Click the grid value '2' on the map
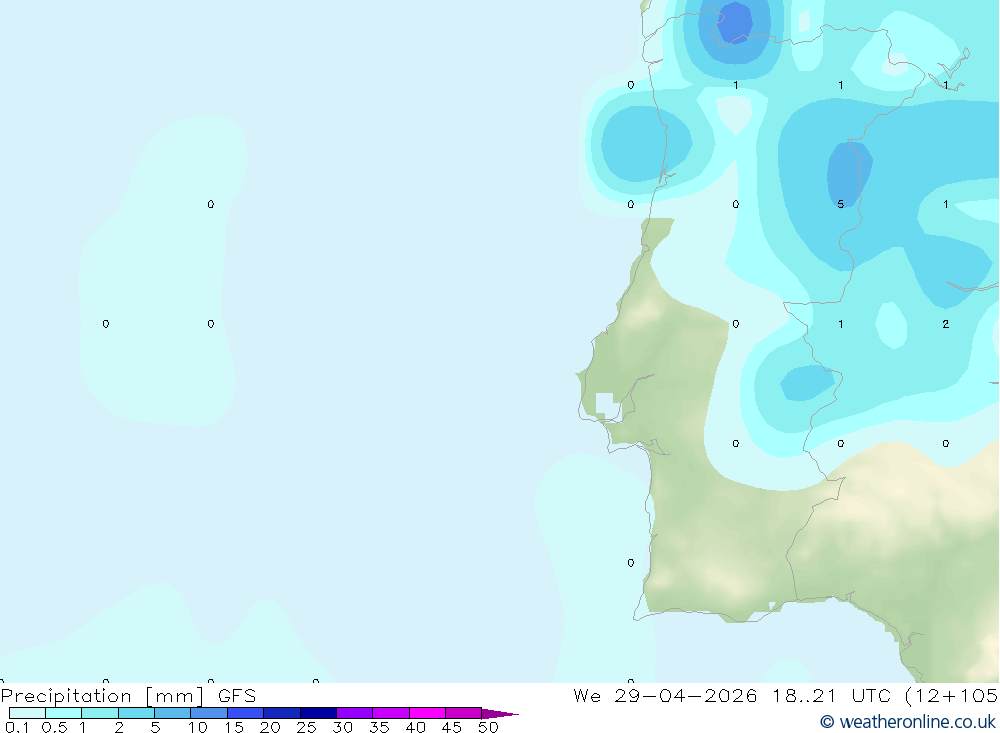 click(x=946, y=324)
